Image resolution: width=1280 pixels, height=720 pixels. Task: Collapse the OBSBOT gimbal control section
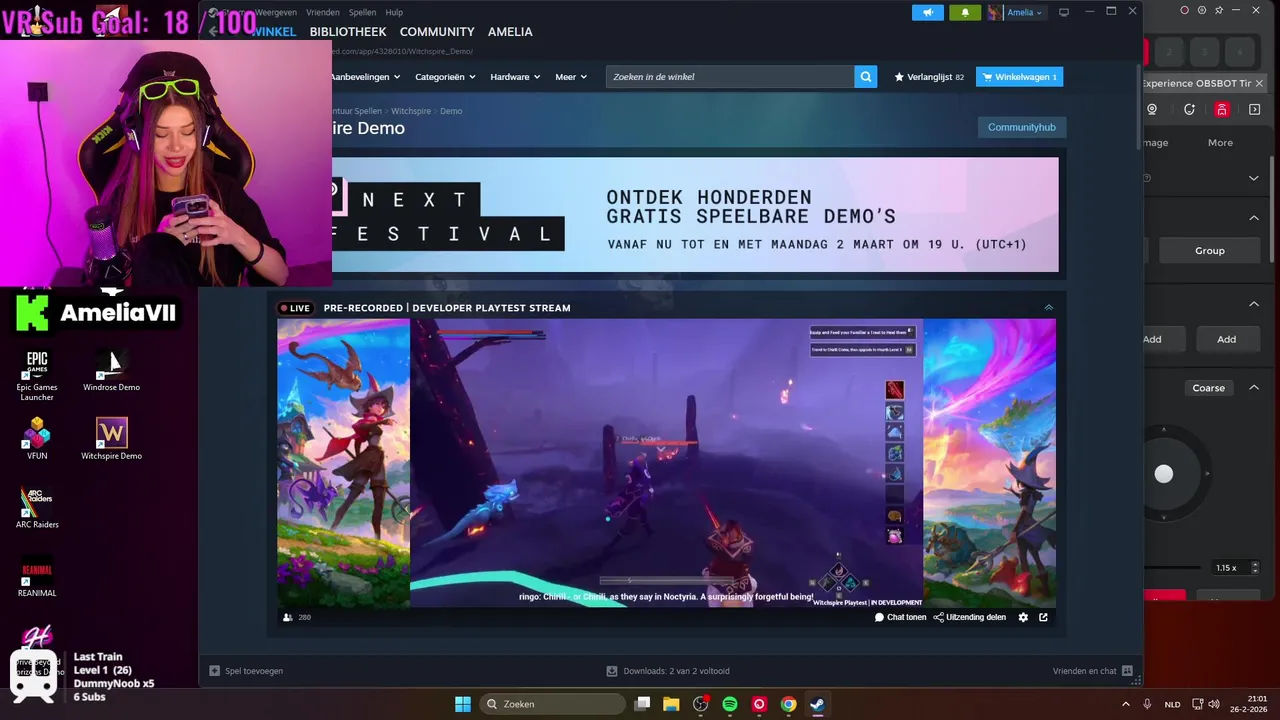click(x=1254, y=388)
